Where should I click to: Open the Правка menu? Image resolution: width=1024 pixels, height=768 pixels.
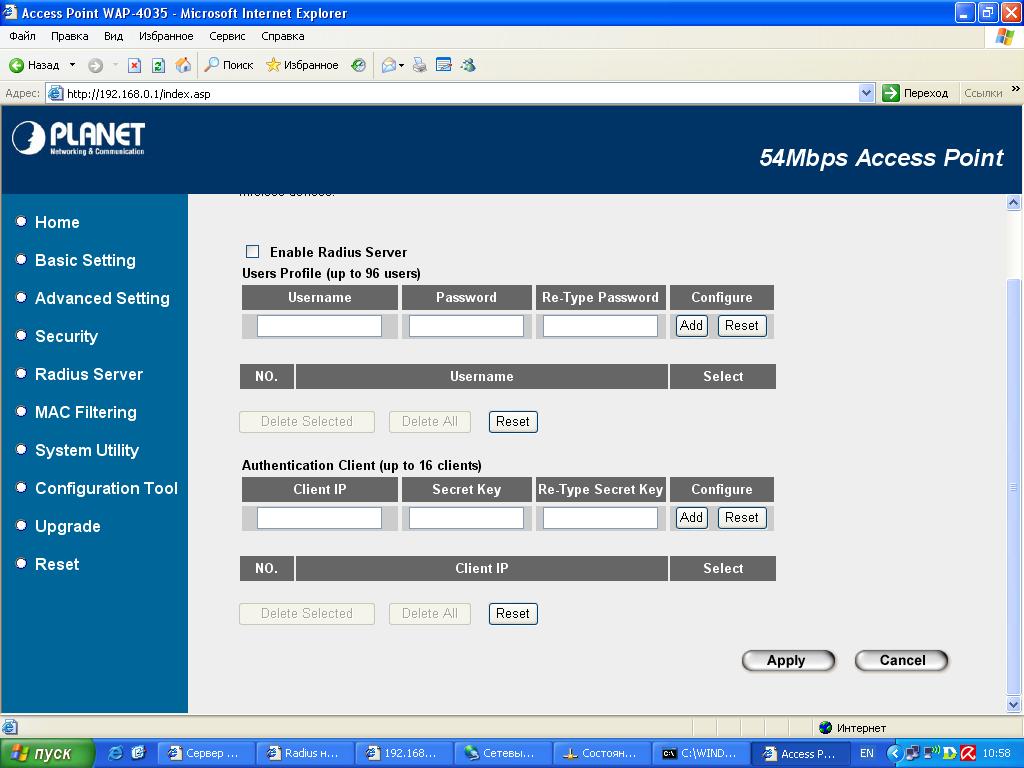(70, 36)
